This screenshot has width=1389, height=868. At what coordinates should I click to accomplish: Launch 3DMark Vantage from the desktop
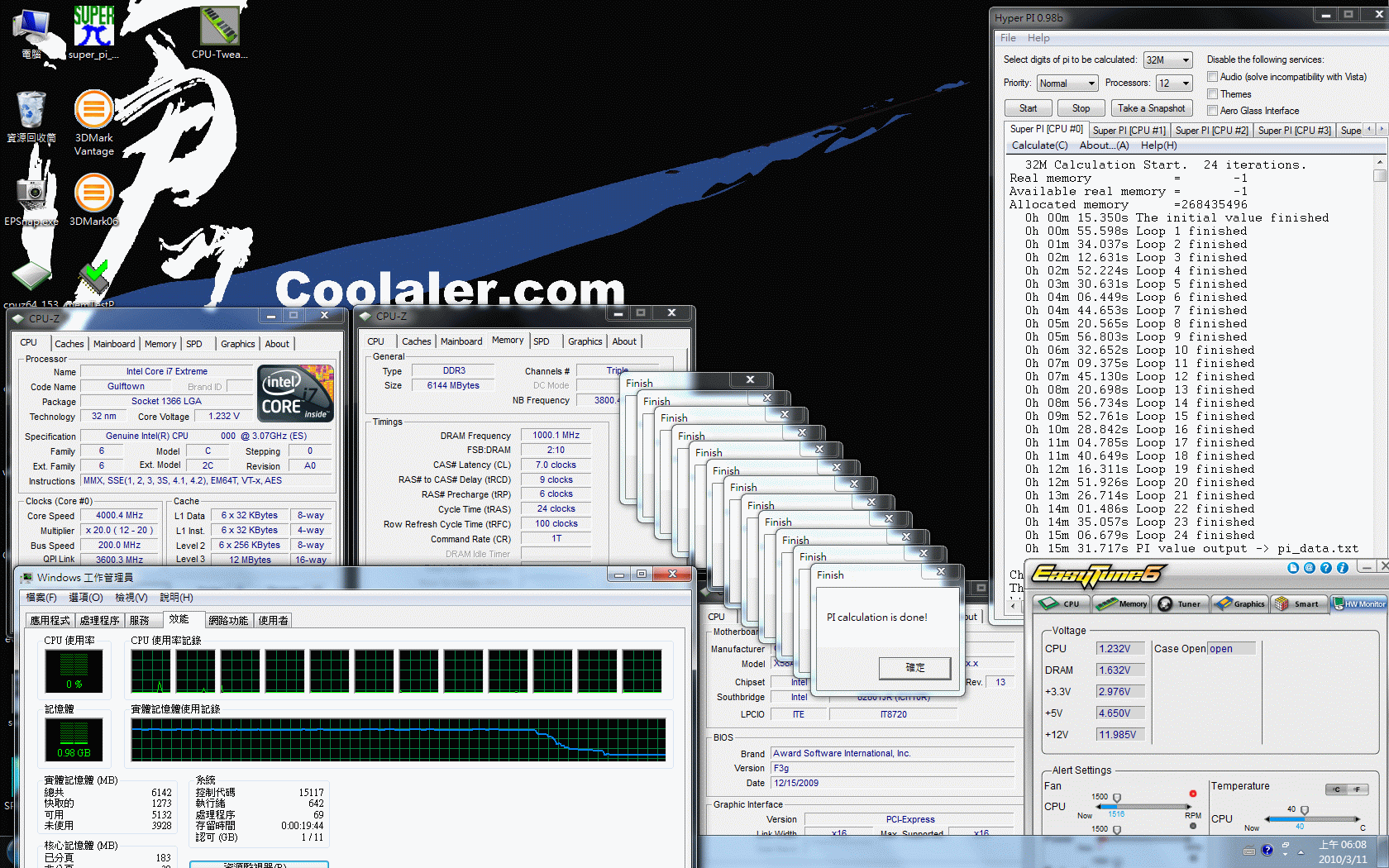93,122
